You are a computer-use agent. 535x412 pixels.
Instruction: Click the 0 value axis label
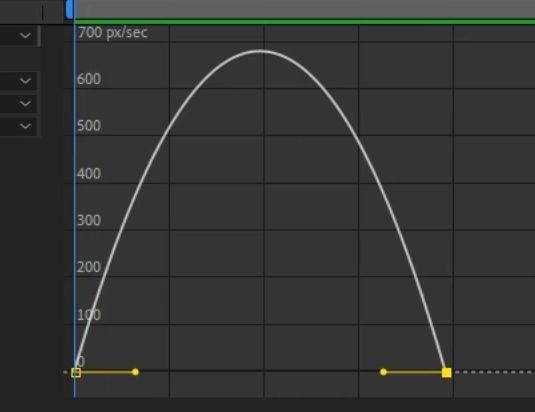(x=81, y=361)
